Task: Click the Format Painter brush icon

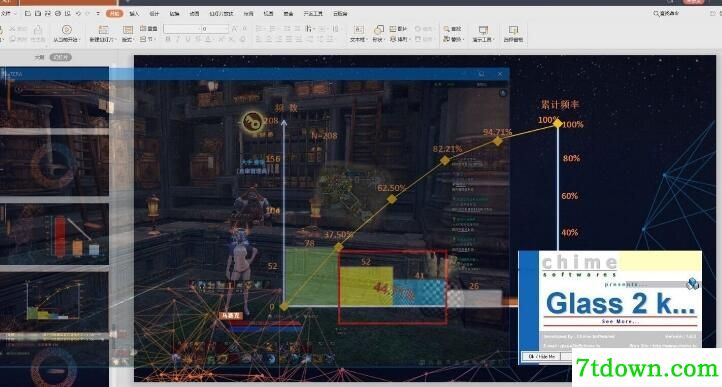Action: [38, 30]
